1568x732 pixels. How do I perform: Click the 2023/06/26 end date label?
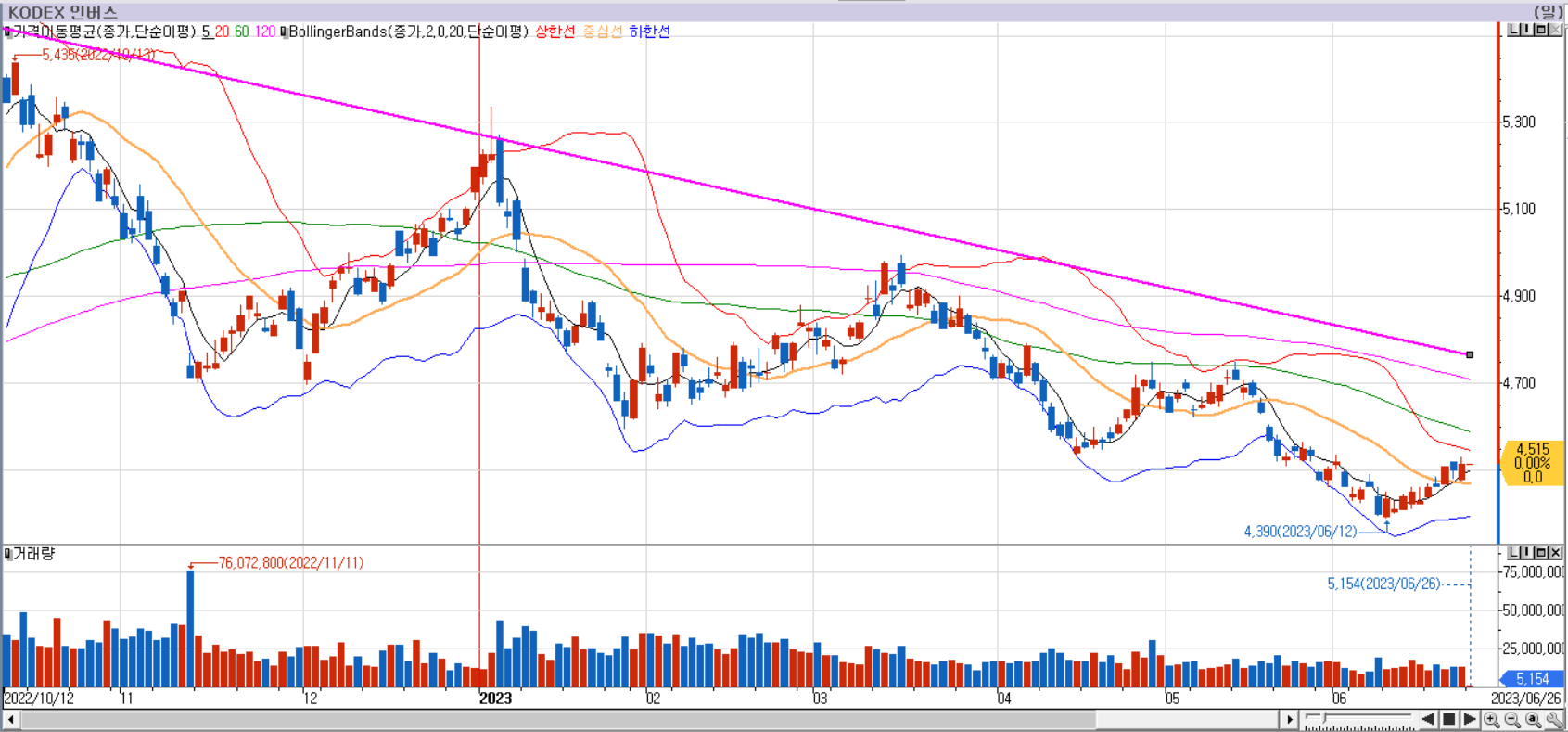[1526, 699]
